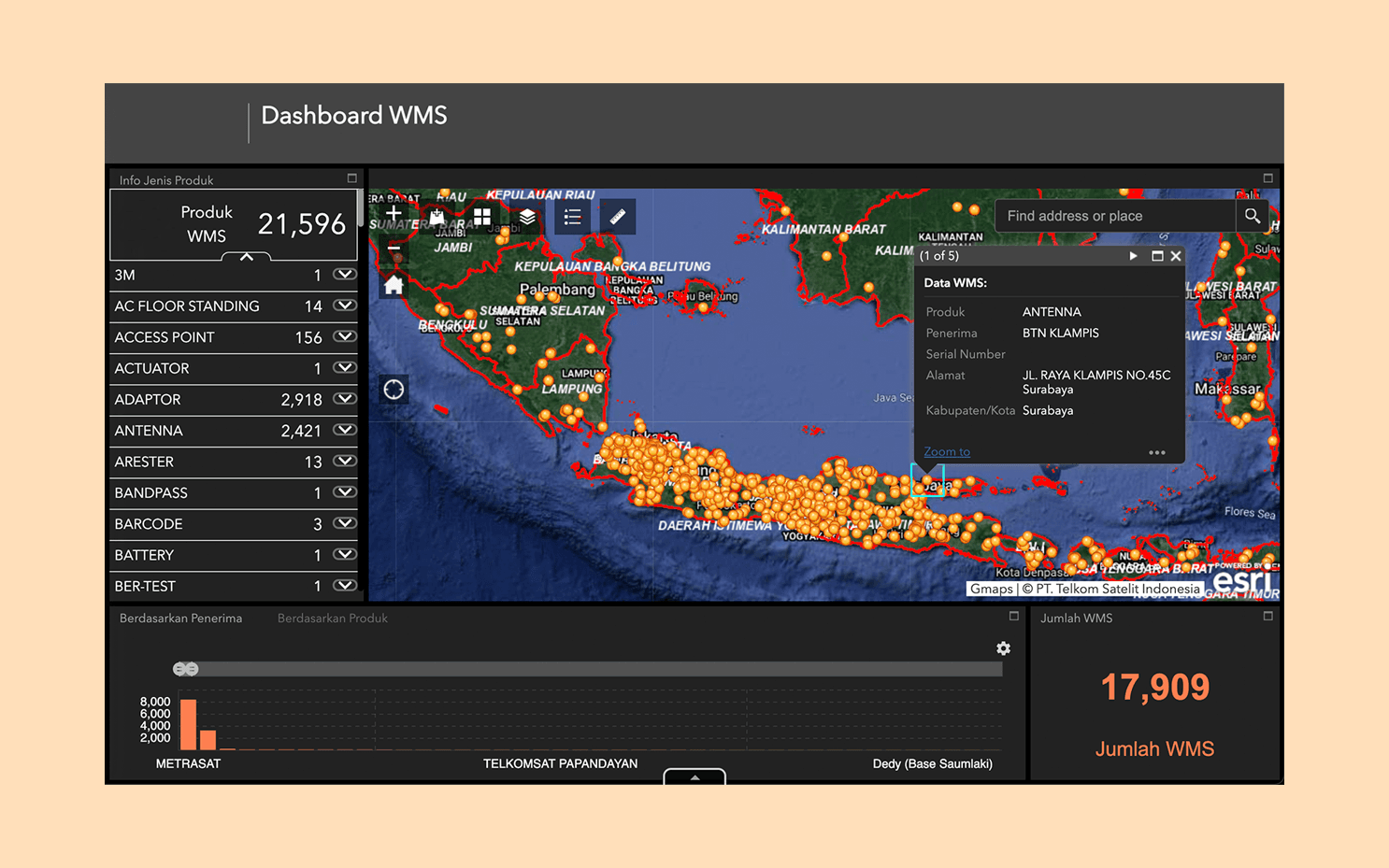The image size is (1389, 868).
Task: Click the tallest METRASAT bar in the chart
Action: pyautogui.click(x=189, y=724)
